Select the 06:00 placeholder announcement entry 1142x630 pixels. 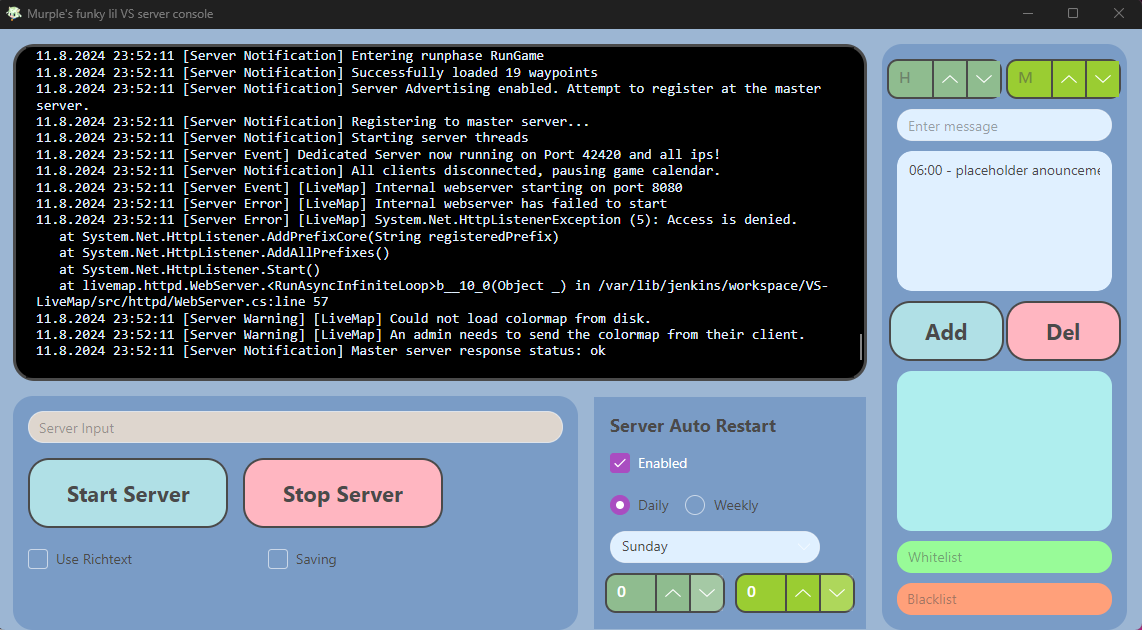(1003, 171)
